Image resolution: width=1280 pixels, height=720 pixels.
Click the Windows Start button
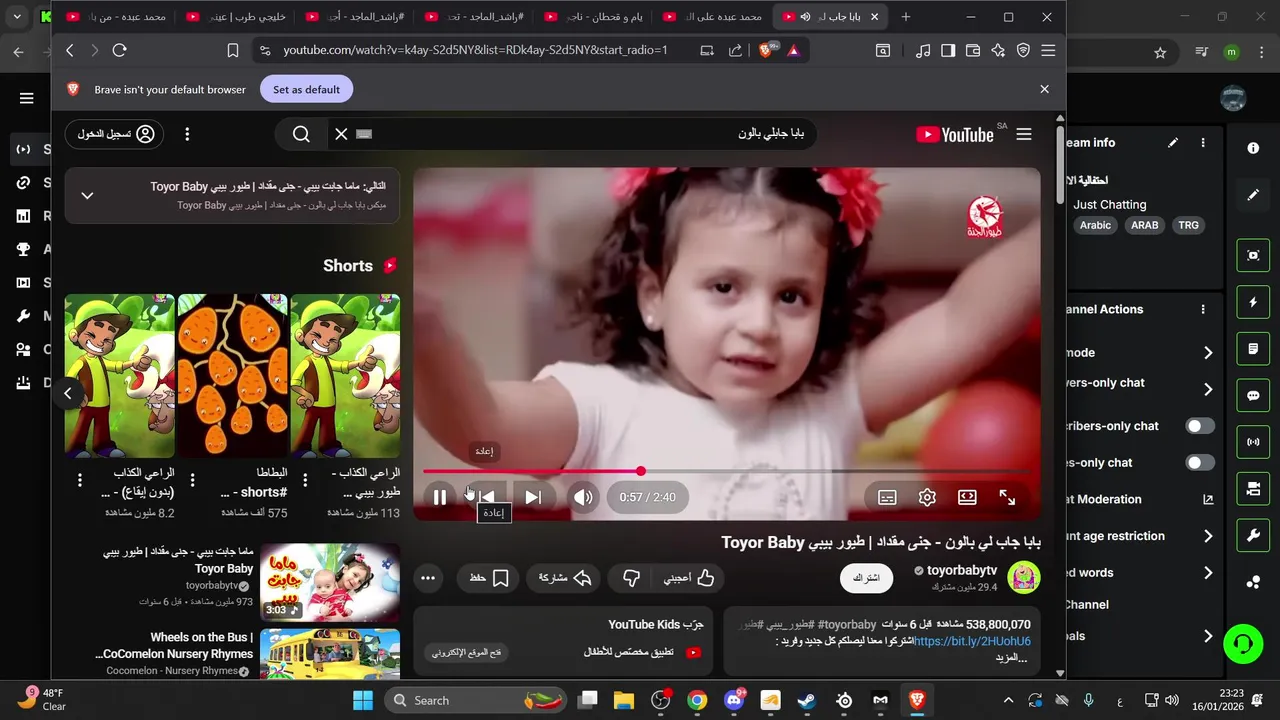pos(362,700)
